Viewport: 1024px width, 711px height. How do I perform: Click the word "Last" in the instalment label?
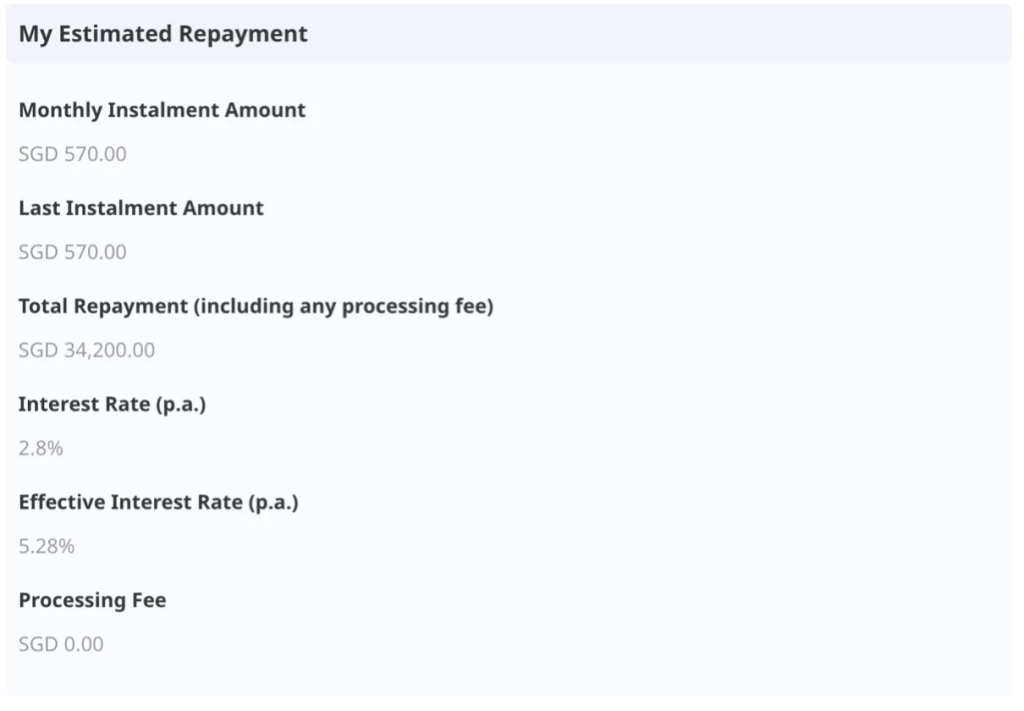point(38,208)
